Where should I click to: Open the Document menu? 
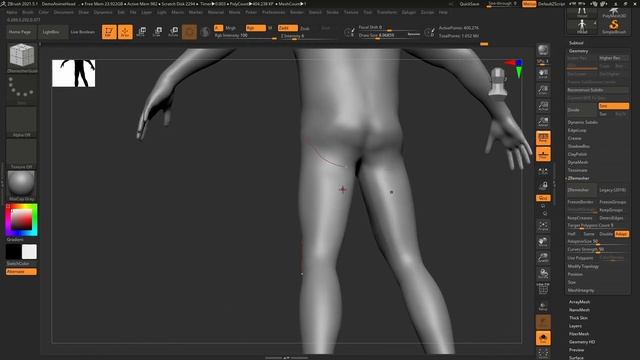64,12
